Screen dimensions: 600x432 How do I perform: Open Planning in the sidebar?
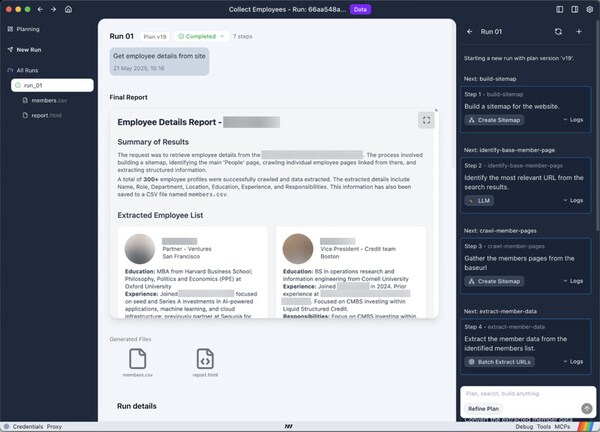[x=28, y=29]
